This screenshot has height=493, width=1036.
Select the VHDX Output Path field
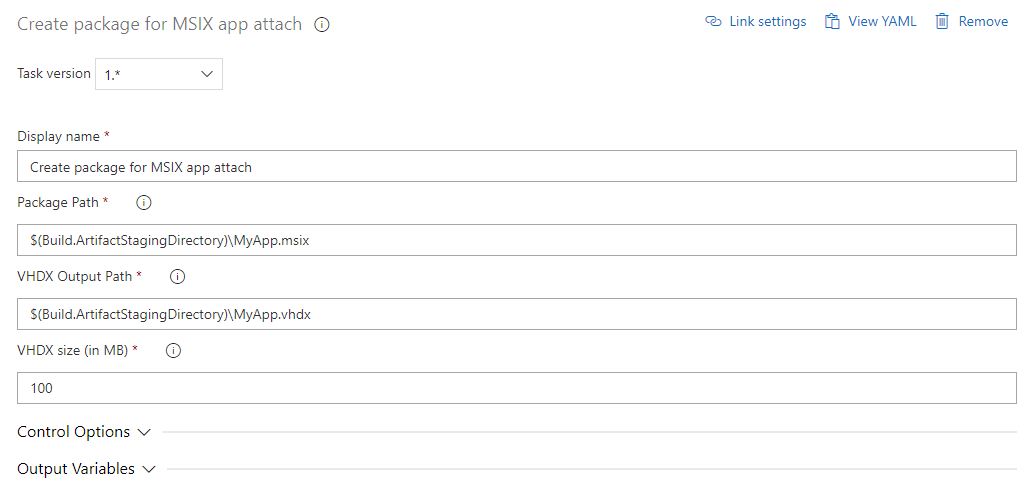coord(517,314)
